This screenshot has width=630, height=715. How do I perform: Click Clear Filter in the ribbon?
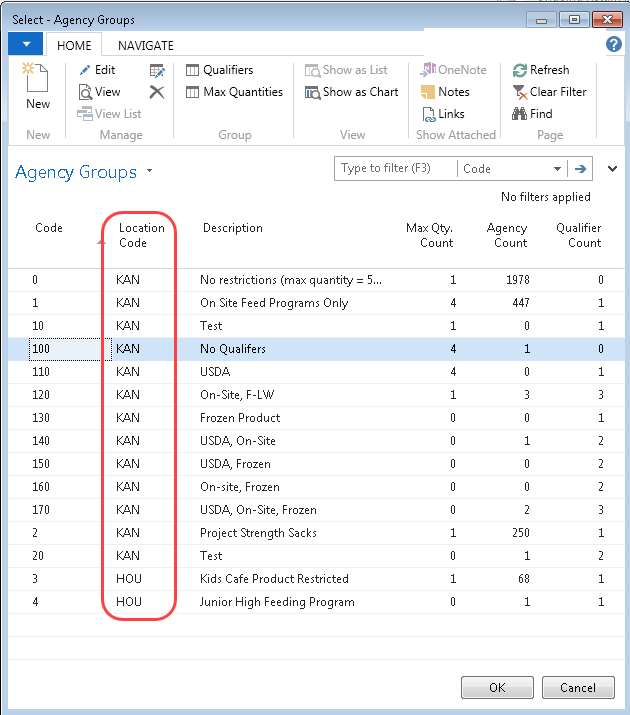click(x=548, y=92)
